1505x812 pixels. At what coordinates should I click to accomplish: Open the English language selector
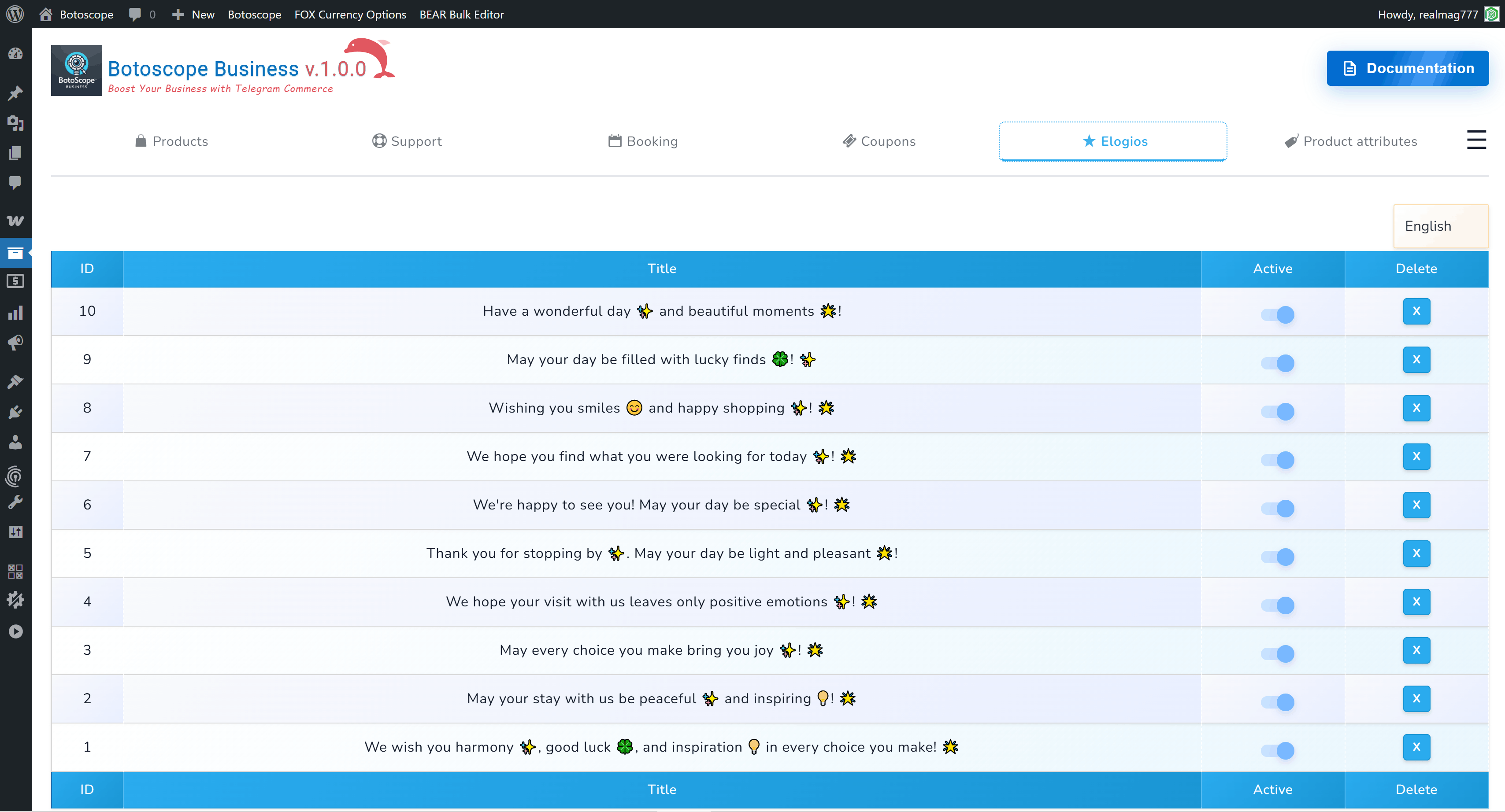[x=1441, y=226]
